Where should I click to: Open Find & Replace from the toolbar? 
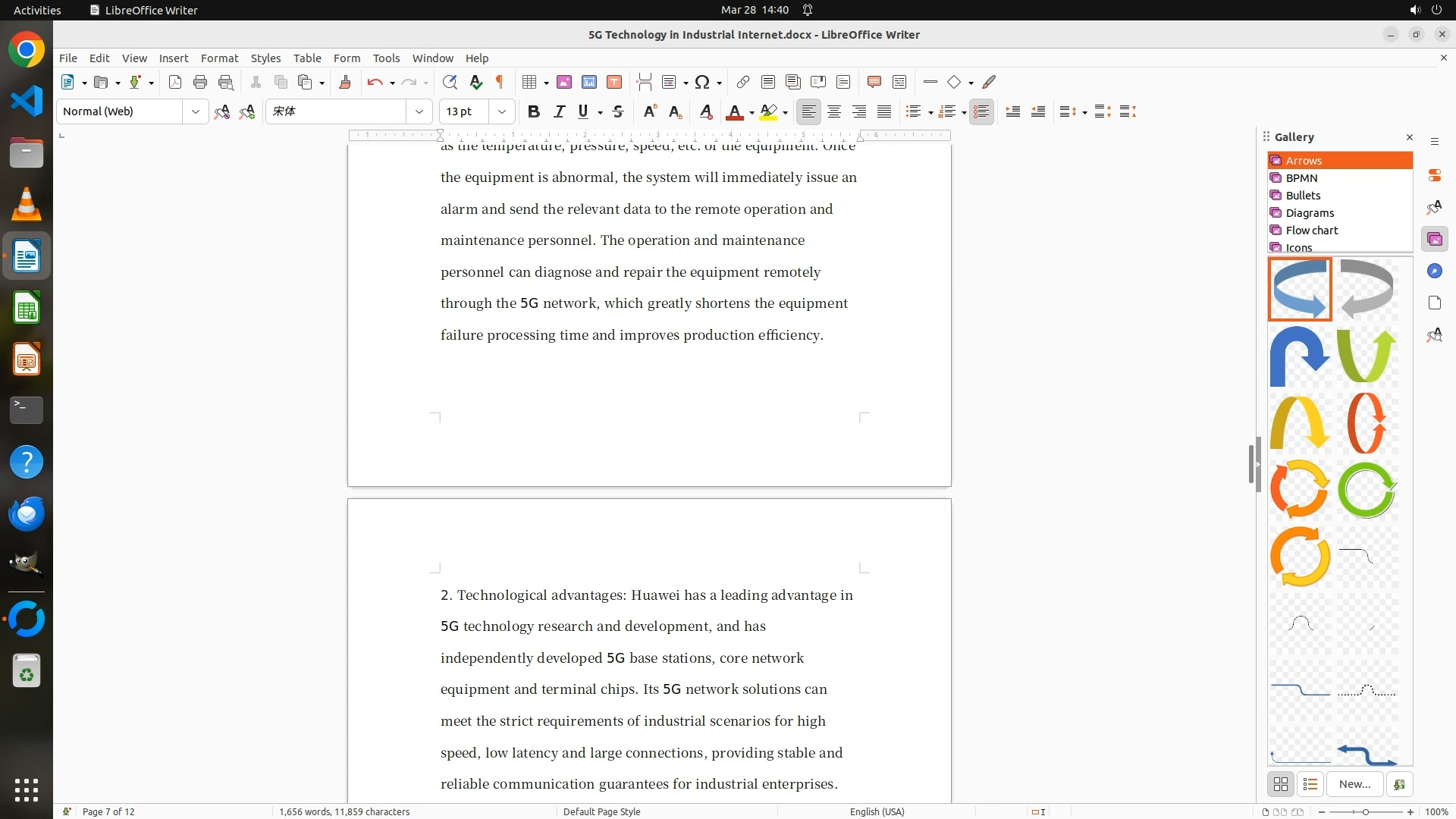pyautogui.click(x=450, y=83)
